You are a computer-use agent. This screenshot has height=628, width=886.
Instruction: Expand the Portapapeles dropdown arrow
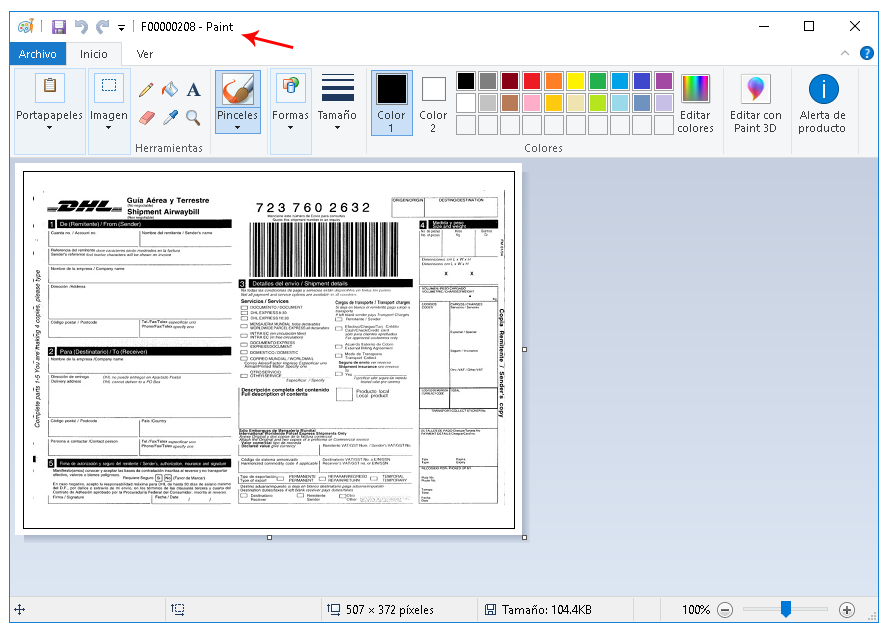coord(50,128)
